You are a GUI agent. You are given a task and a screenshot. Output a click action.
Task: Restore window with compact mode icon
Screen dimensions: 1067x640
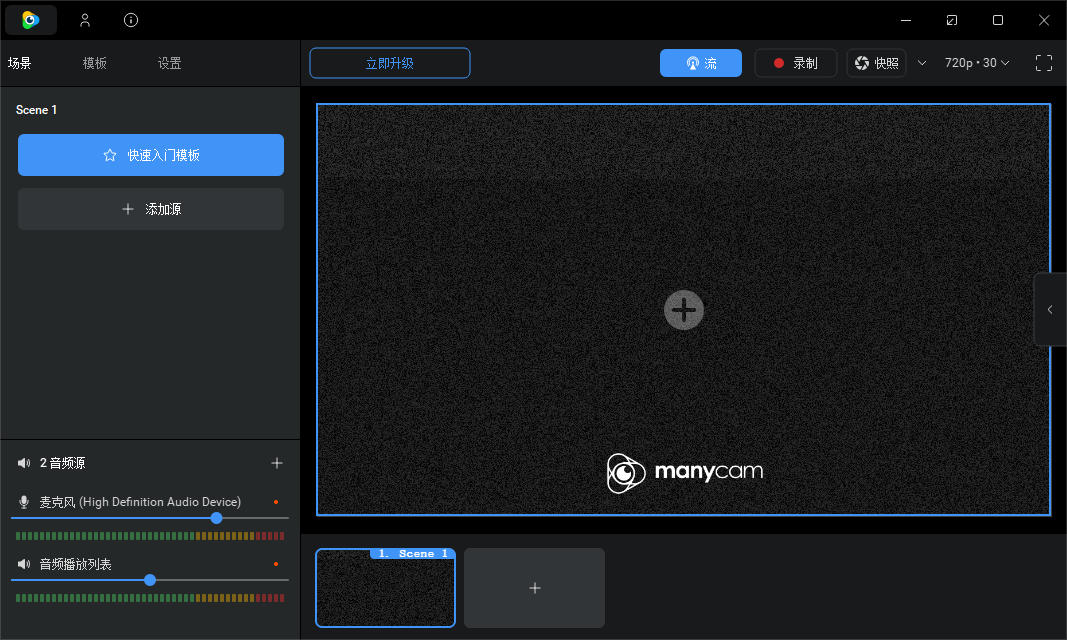pos(952,20)
